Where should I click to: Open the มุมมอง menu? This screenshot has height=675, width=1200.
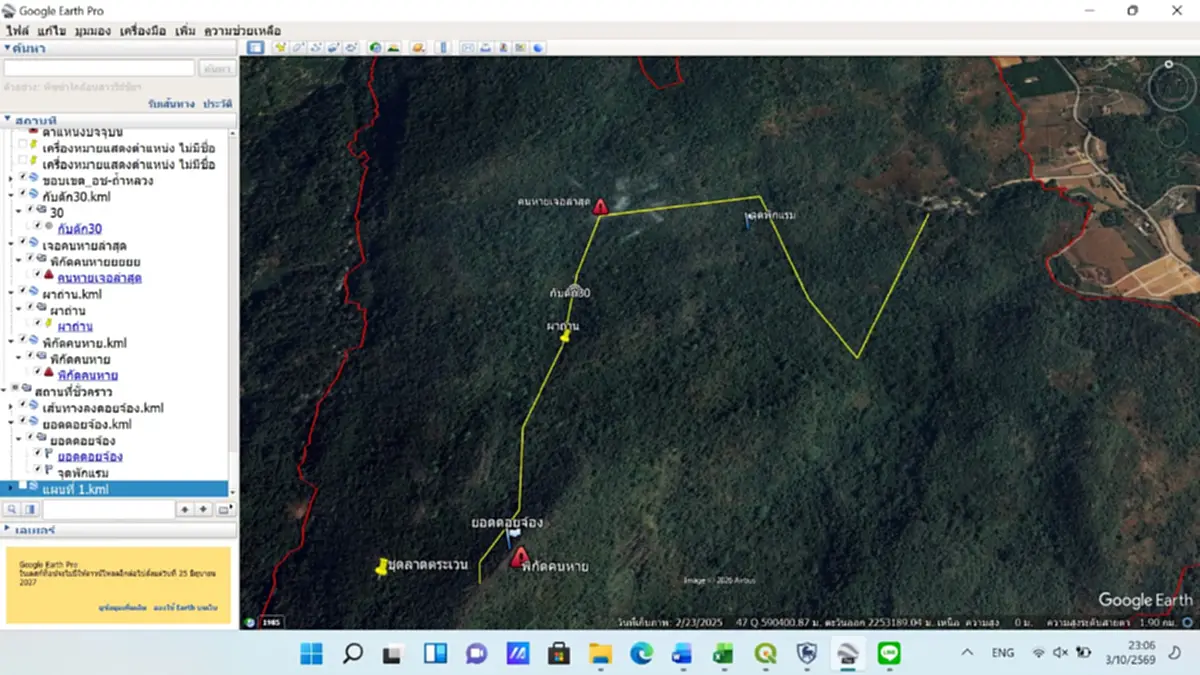tap(92, 31)
